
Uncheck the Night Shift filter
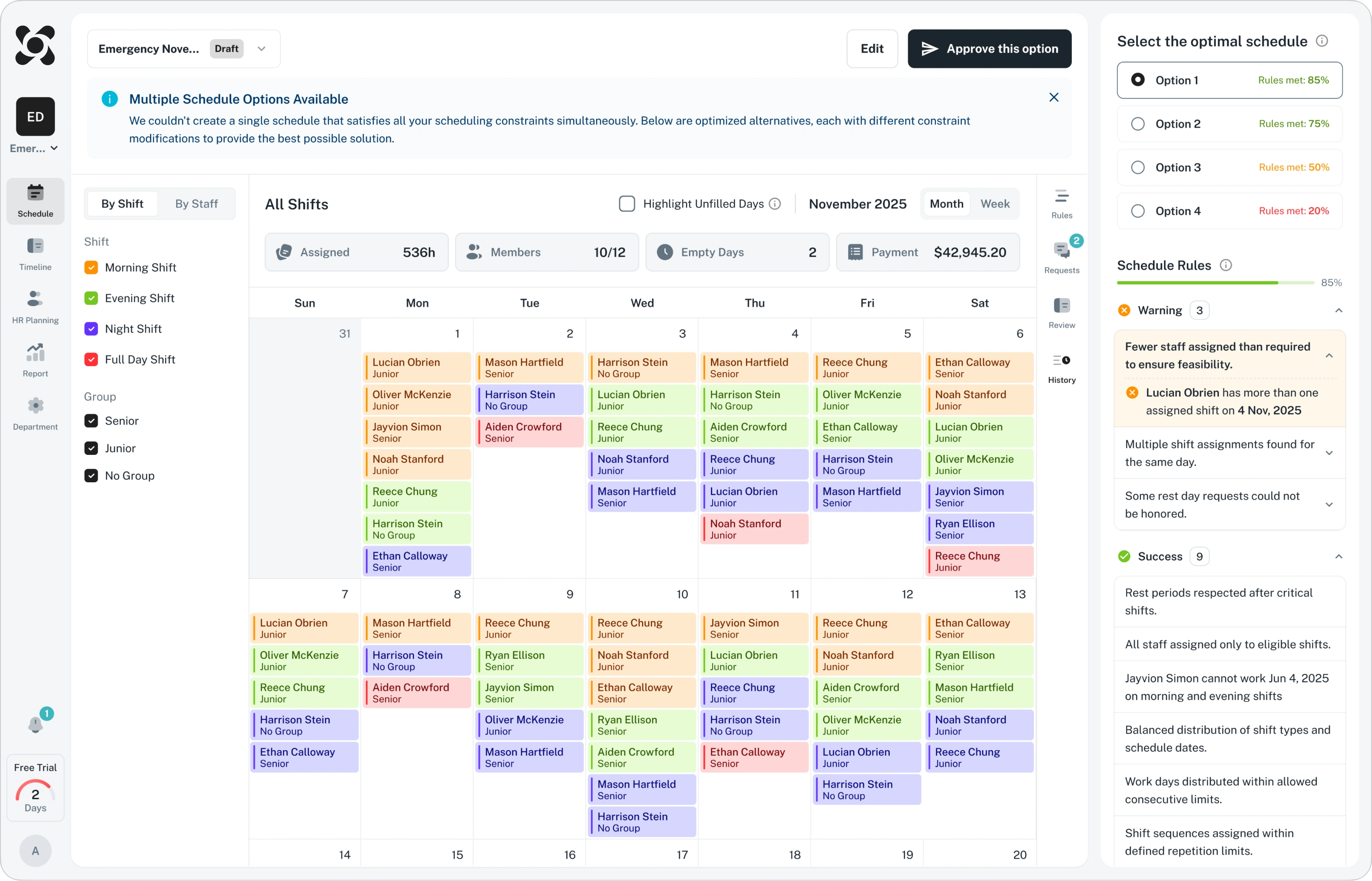coord(91,329)
